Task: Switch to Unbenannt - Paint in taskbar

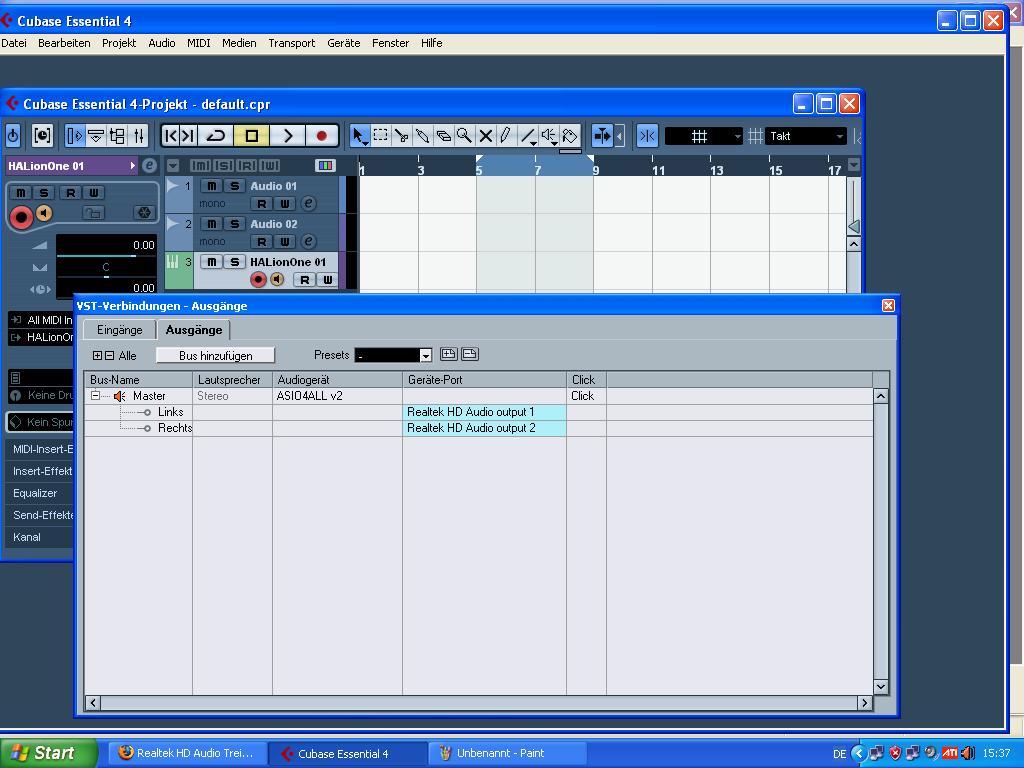Action: (x=507, y=753)
